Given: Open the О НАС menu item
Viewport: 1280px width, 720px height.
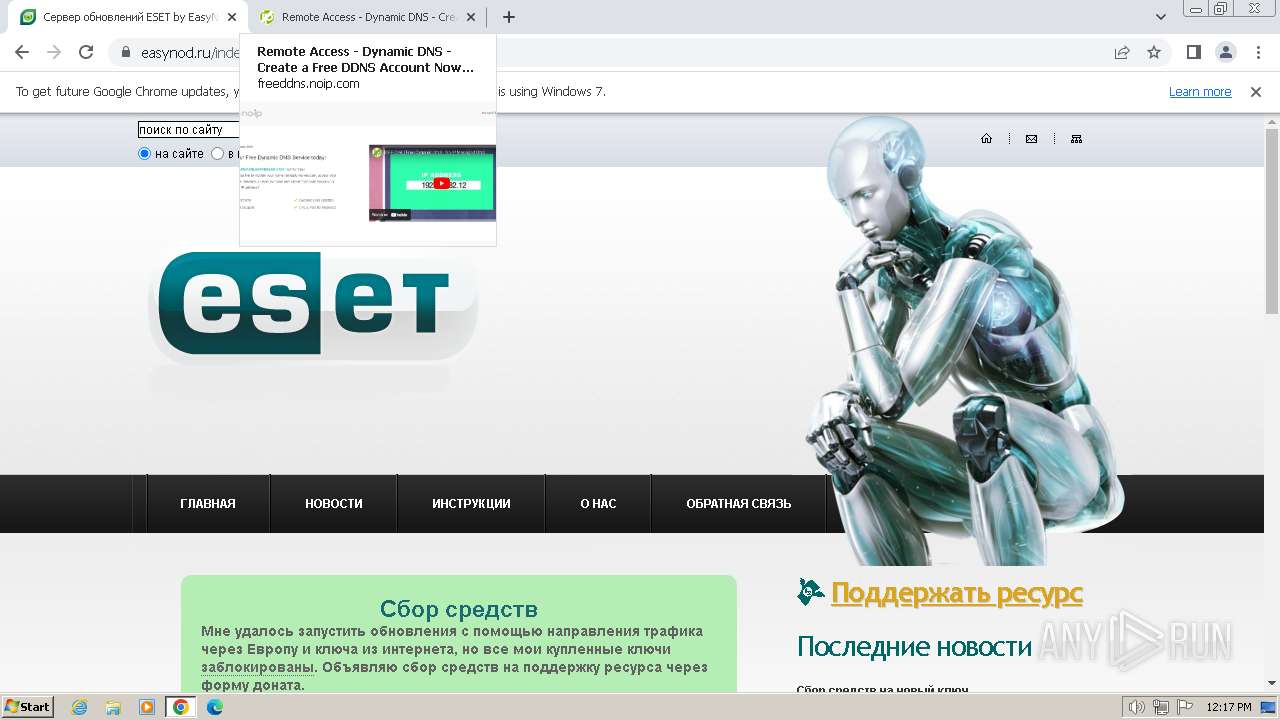Looking at the screenshot, I should [x=598, y=504].
